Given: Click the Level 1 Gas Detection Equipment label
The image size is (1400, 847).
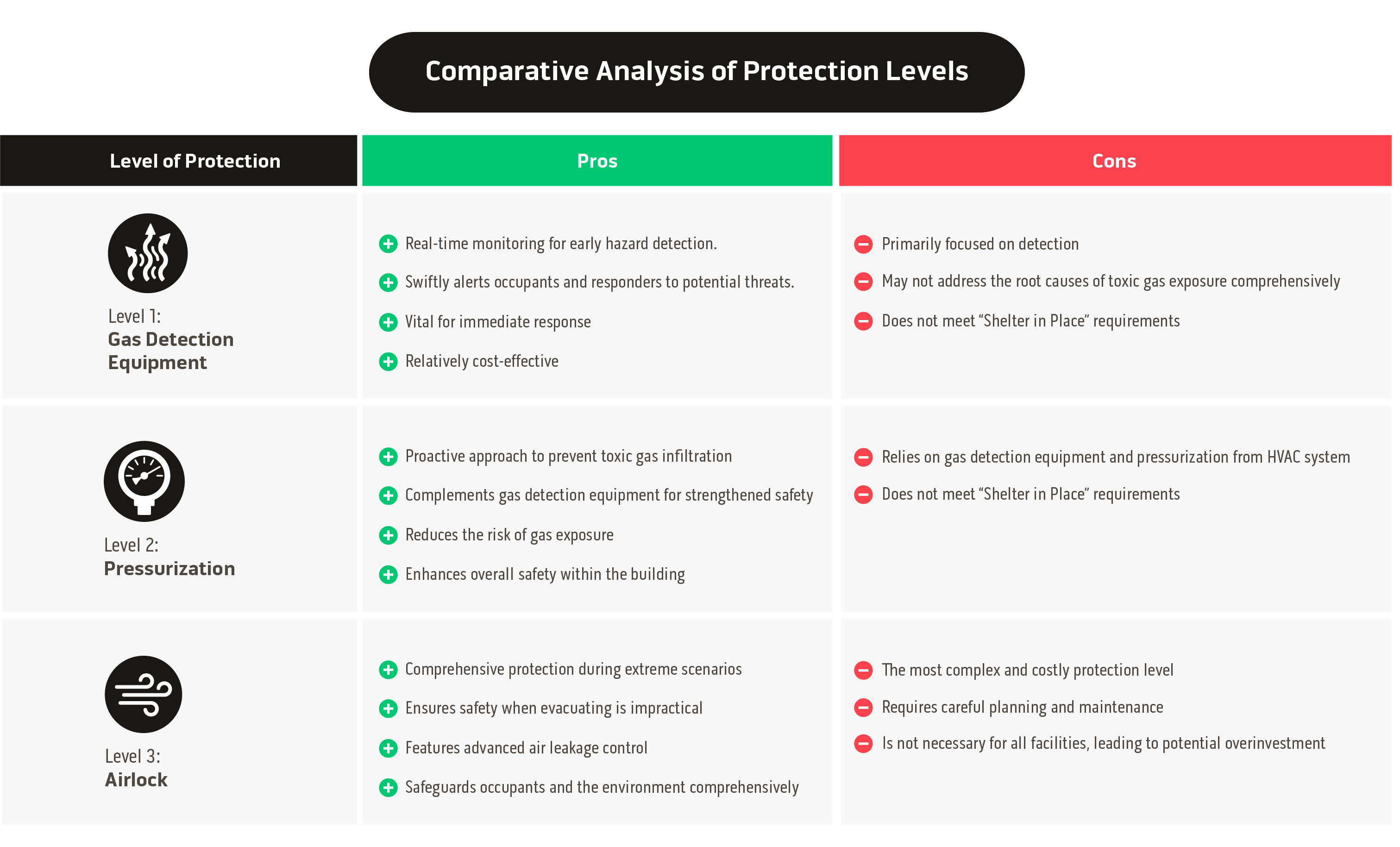Looking at the screenshot, I should [170, 340].
